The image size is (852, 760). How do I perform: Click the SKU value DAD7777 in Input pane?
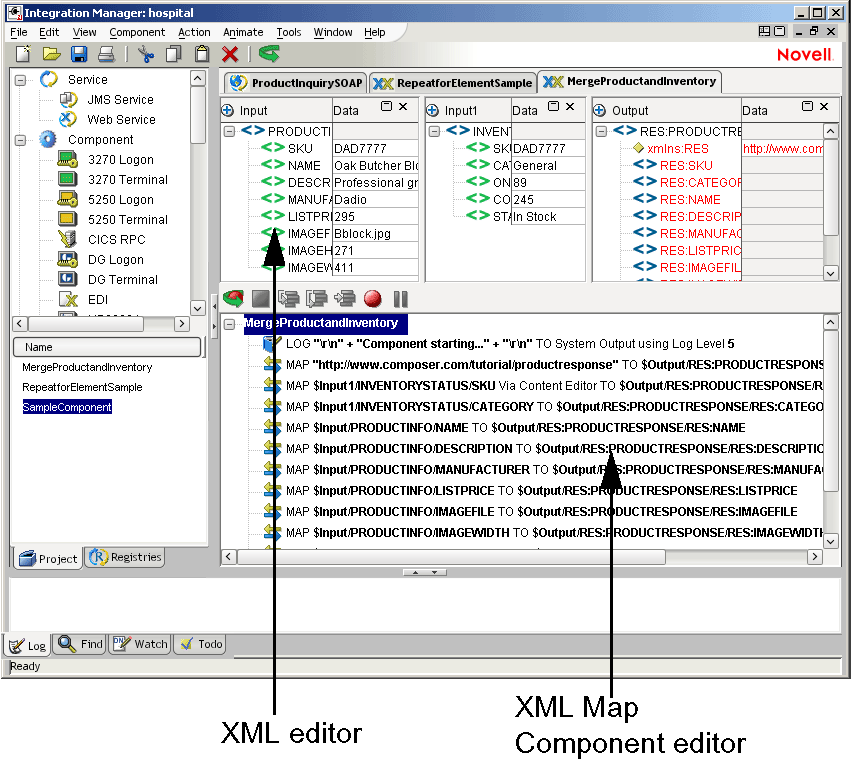tap(375, 148)
